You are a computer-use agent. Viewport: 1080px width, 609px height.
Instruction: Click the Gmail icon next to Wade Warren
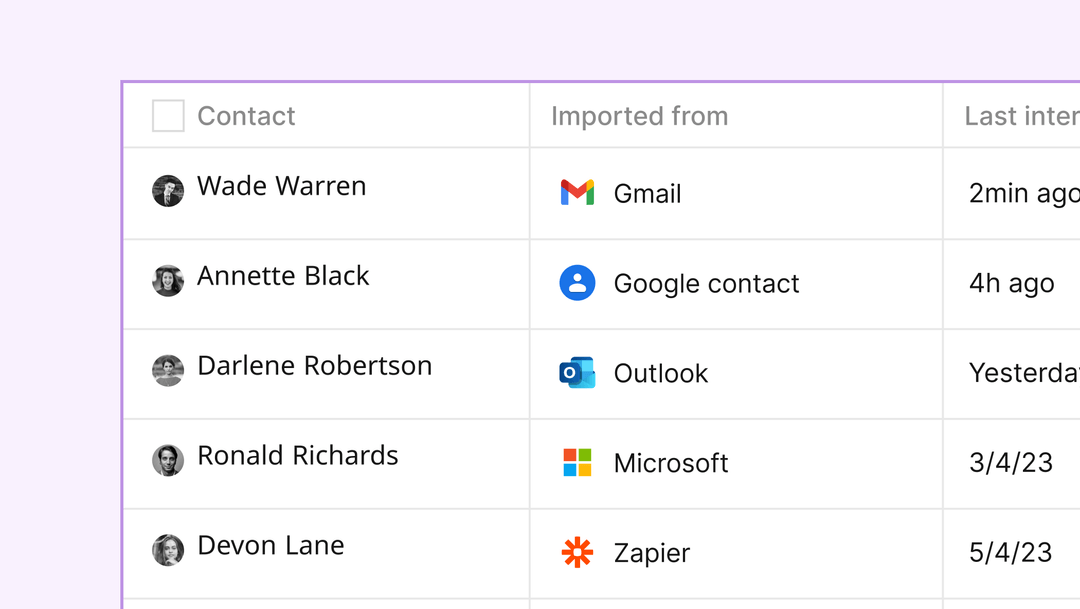(577, 193)
